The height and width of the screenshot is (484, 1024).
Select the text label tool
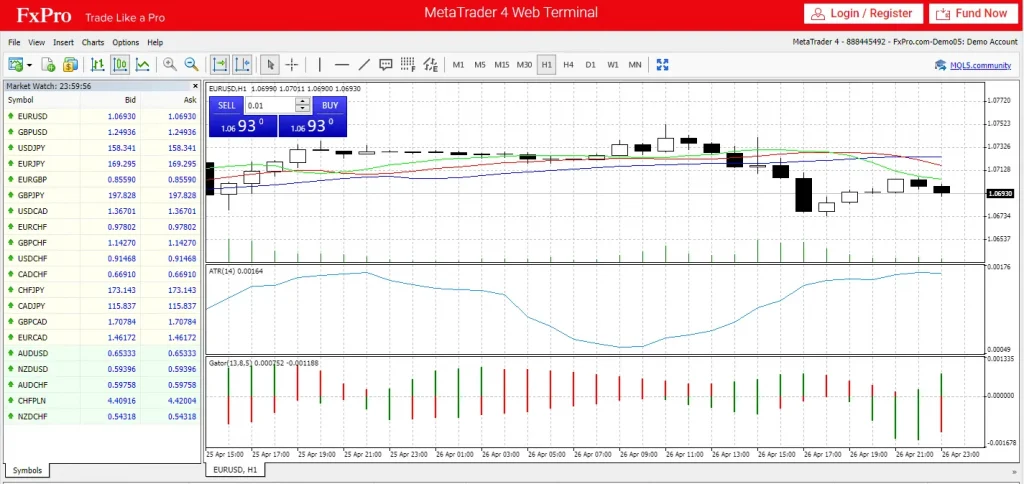386,65
